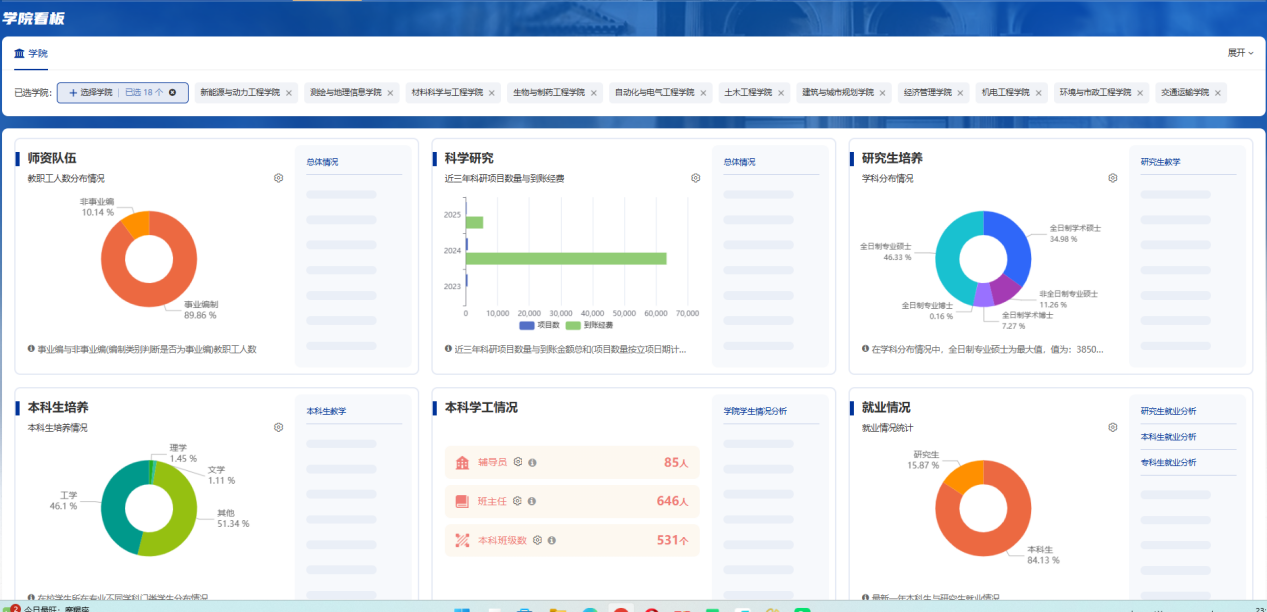
Task: Click gear icon in 科学研究 panel
Action: 695,178
